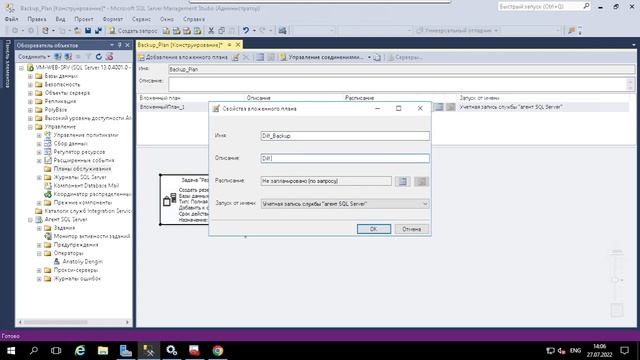Image resolution: width=640 pixels, height=360 pixels.
Task: Expand the Безопасность tree node
Action: pos(30,85)
